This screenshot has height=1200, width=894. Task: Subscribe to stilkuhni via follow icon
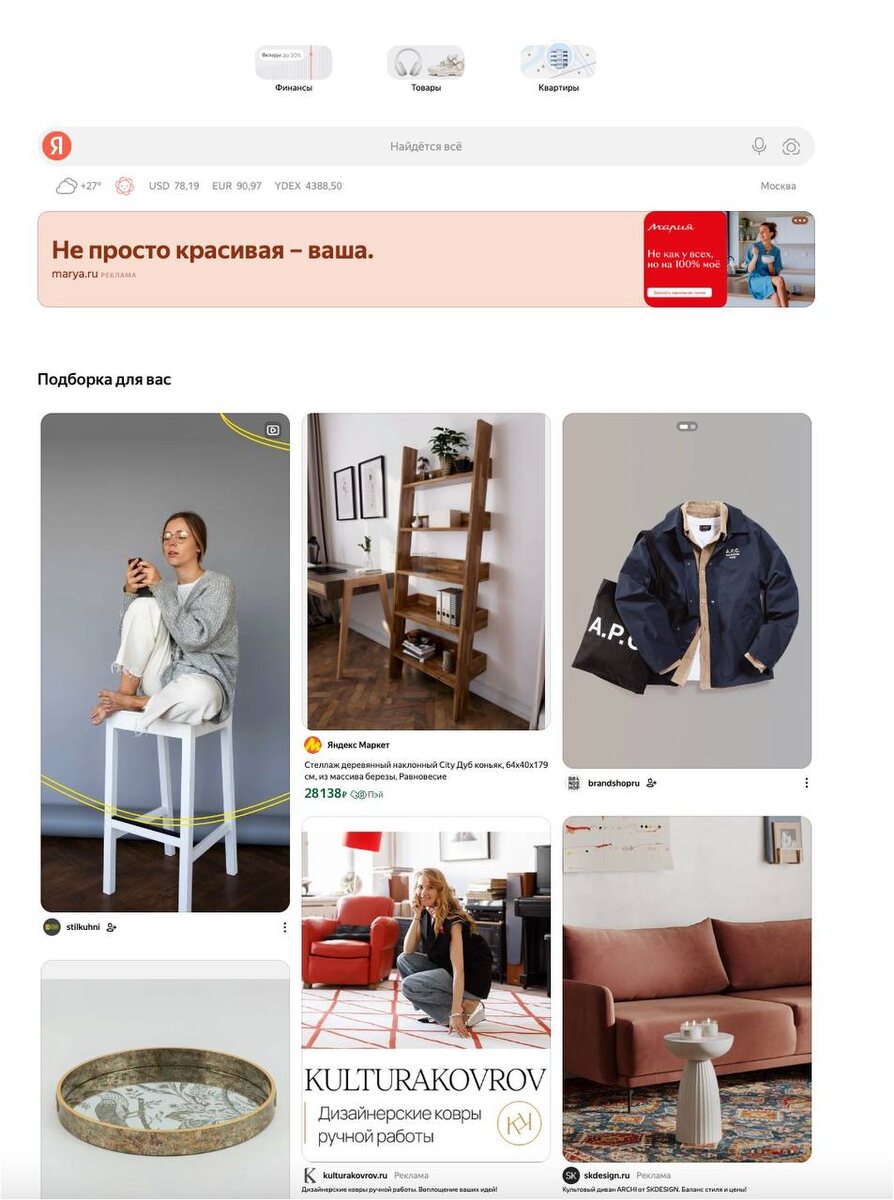(111, 927)
